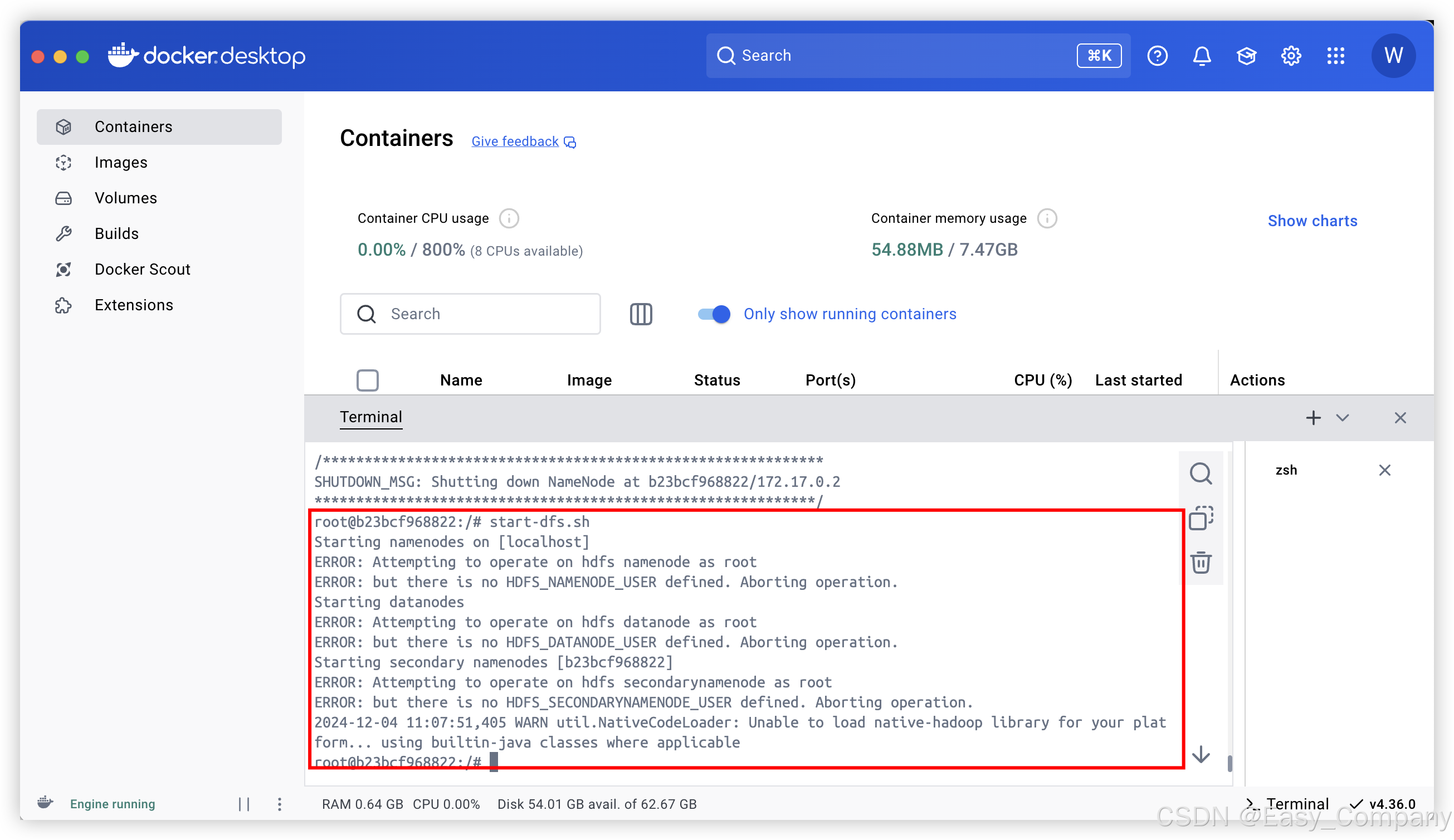Click the Engine running status text
Viewport: 1454px width, 840px height.
[x=113, y=804]
